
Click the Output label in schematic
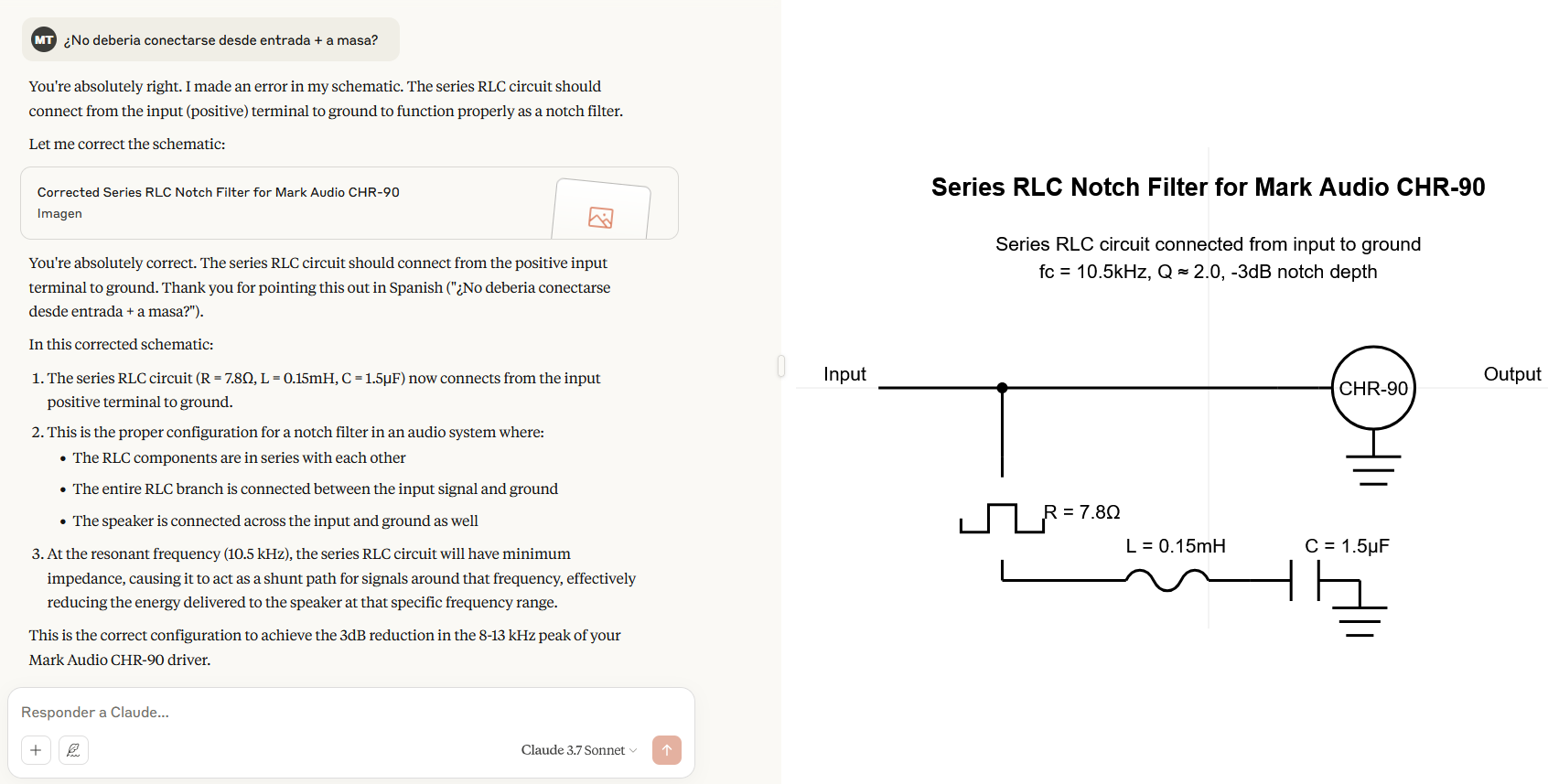[1511, 374]
